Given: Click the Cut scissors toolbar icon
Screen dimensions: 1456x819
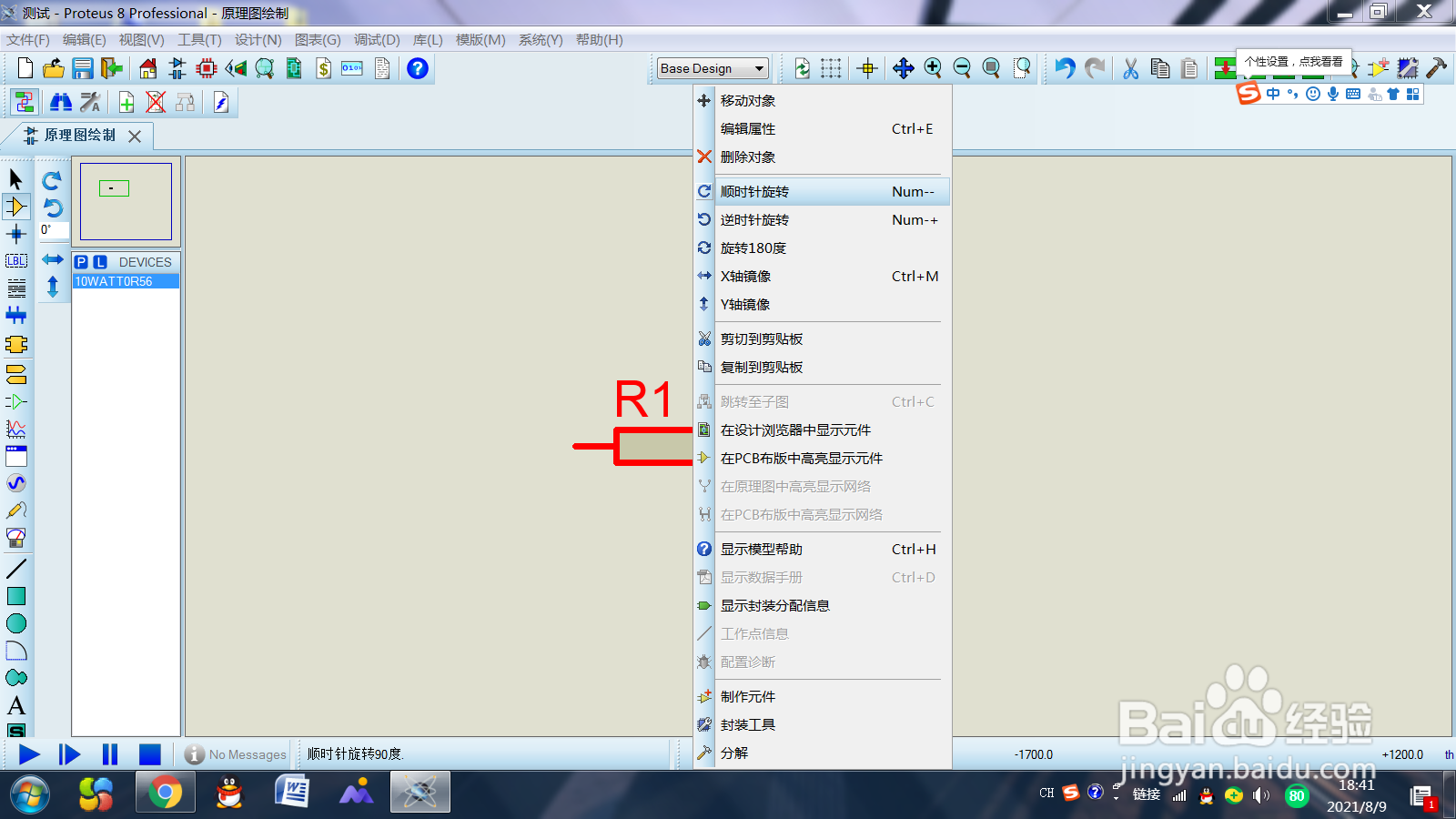Looking at the screenshot, I should [x=1130, y=68].
